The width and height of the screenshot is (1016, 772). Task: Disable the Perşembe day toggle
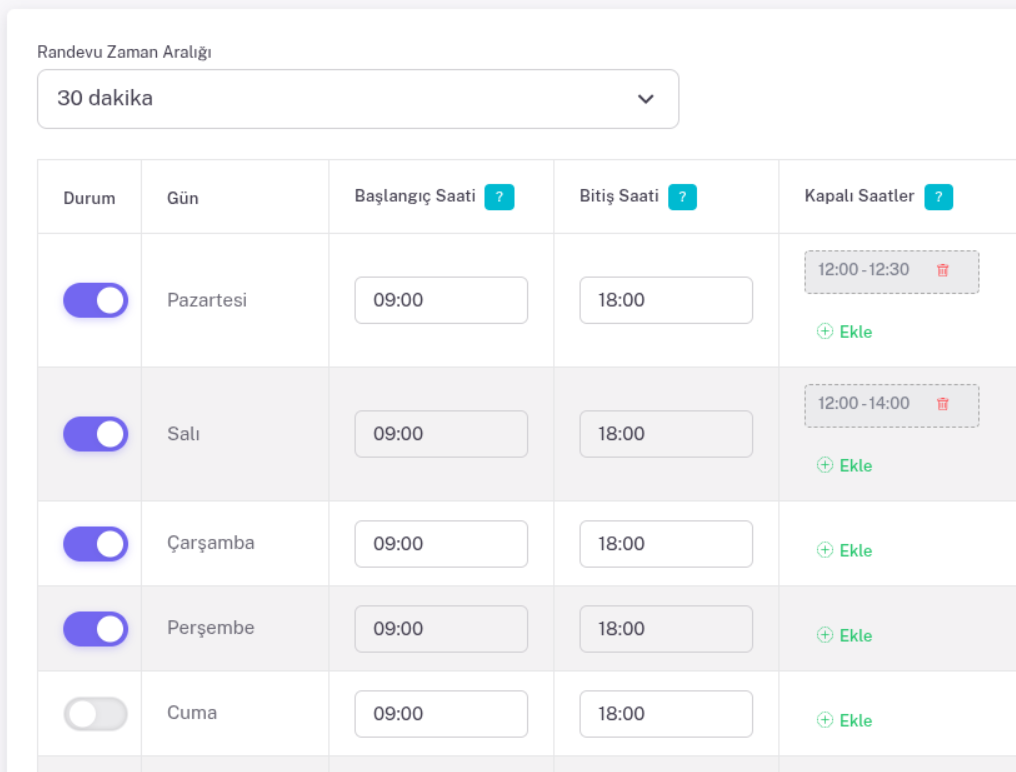[96, 629]
